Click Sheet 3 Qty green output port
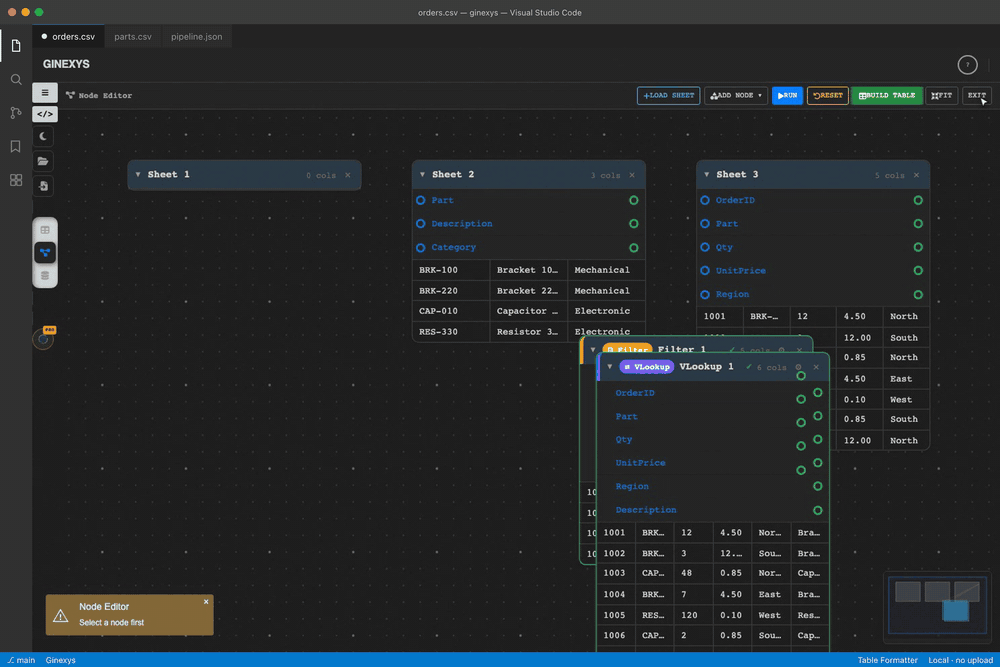The image size is (1000, 667). (918, 247)
